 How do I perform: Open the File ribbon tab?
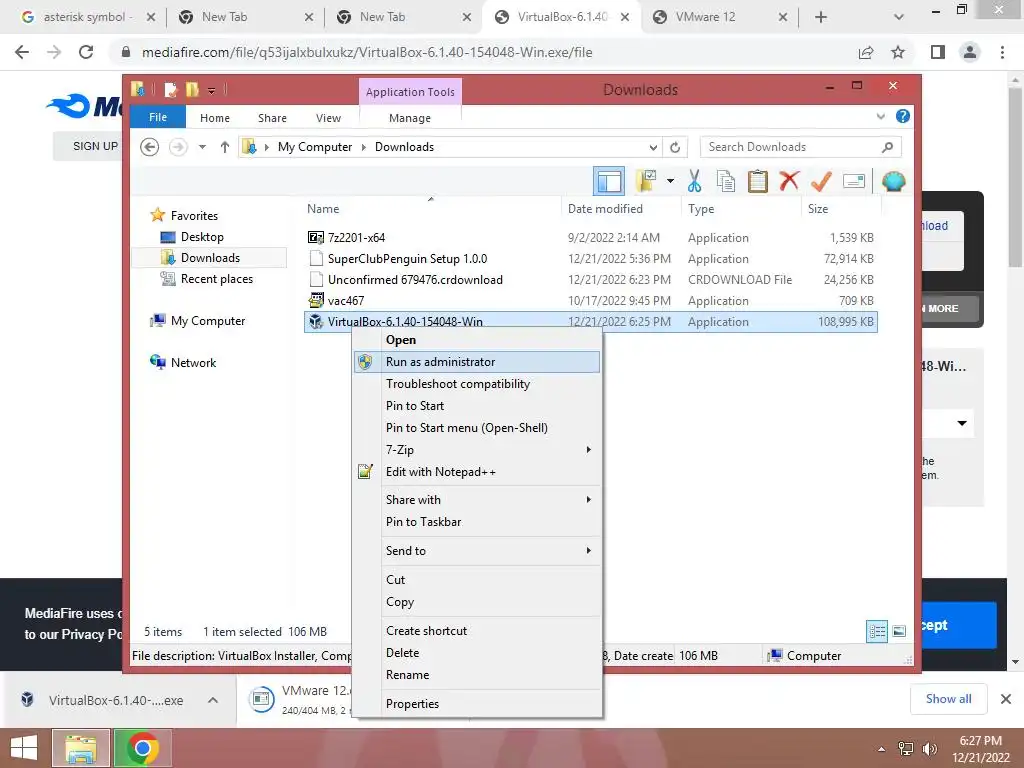click(x=158, y=117)
